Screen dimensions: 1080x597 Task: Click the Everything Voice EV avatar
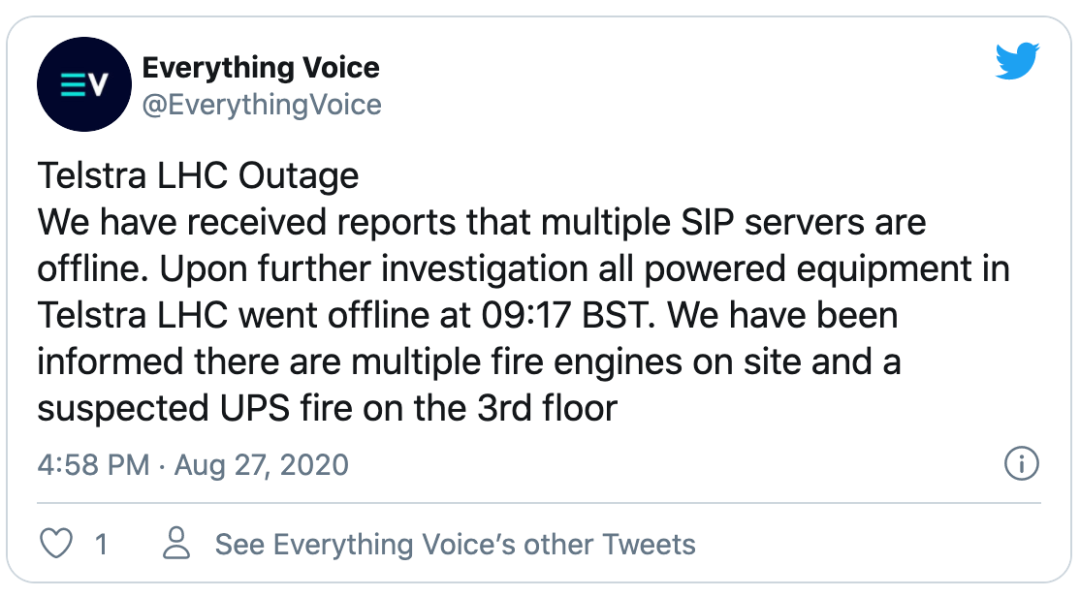83,86
